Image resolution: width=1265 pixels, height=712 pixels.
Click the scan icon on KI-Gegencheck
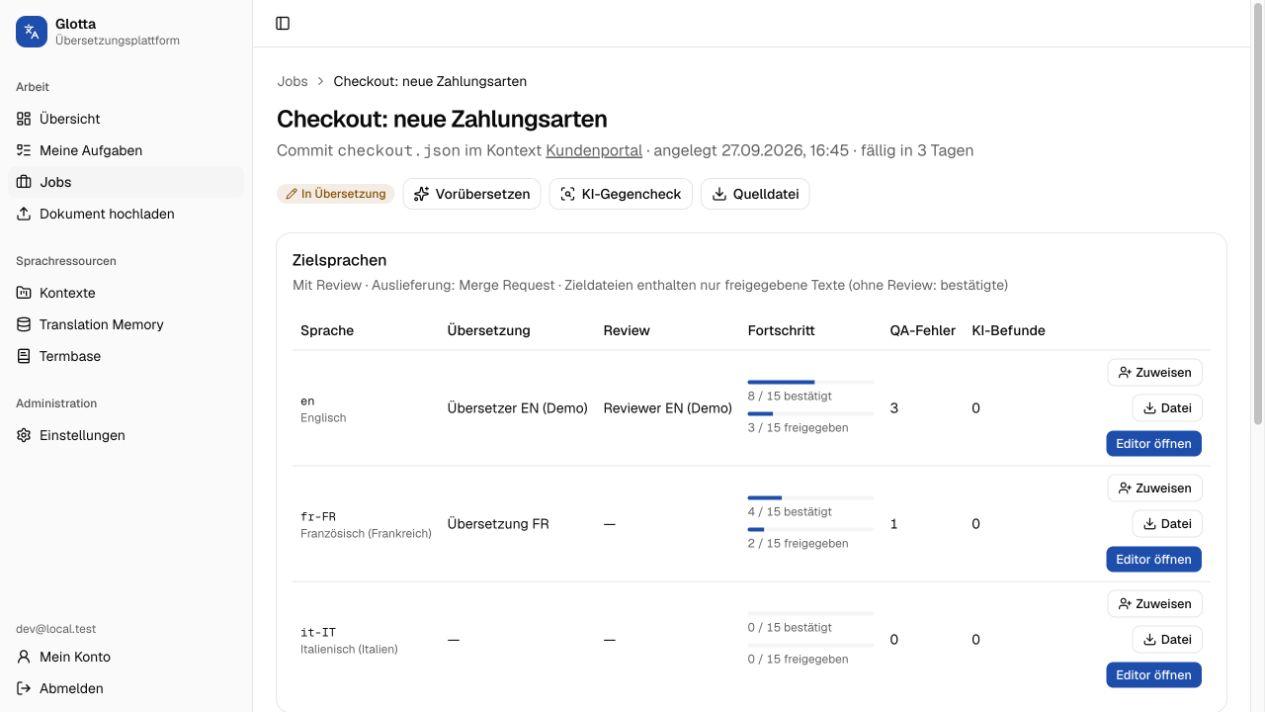point(568,194)
